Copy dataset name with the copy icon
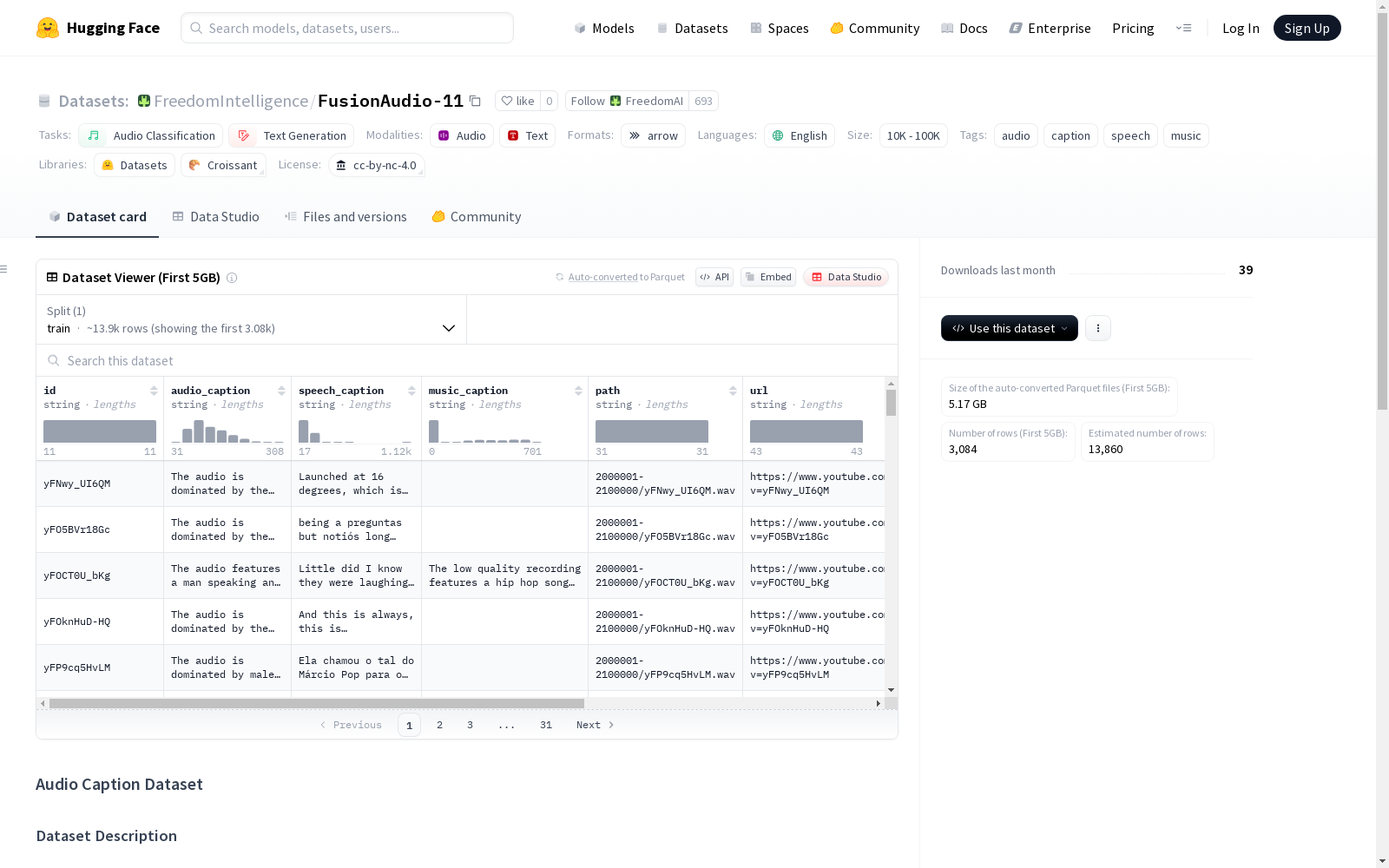 pos(475,101)
